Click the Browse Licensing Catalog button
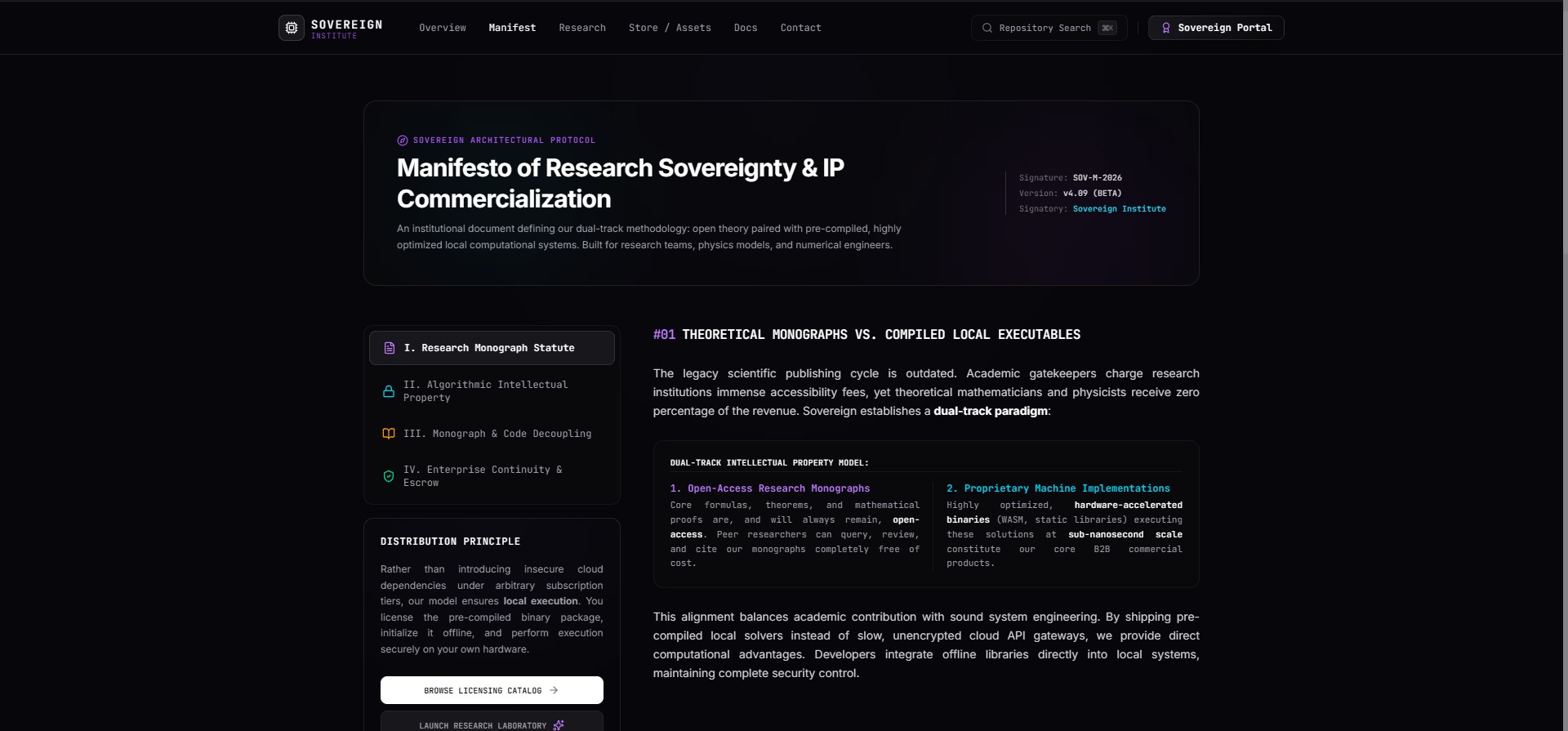Image resolution: width=1568 pixels, height=731 pixels. tap(492, 690)
